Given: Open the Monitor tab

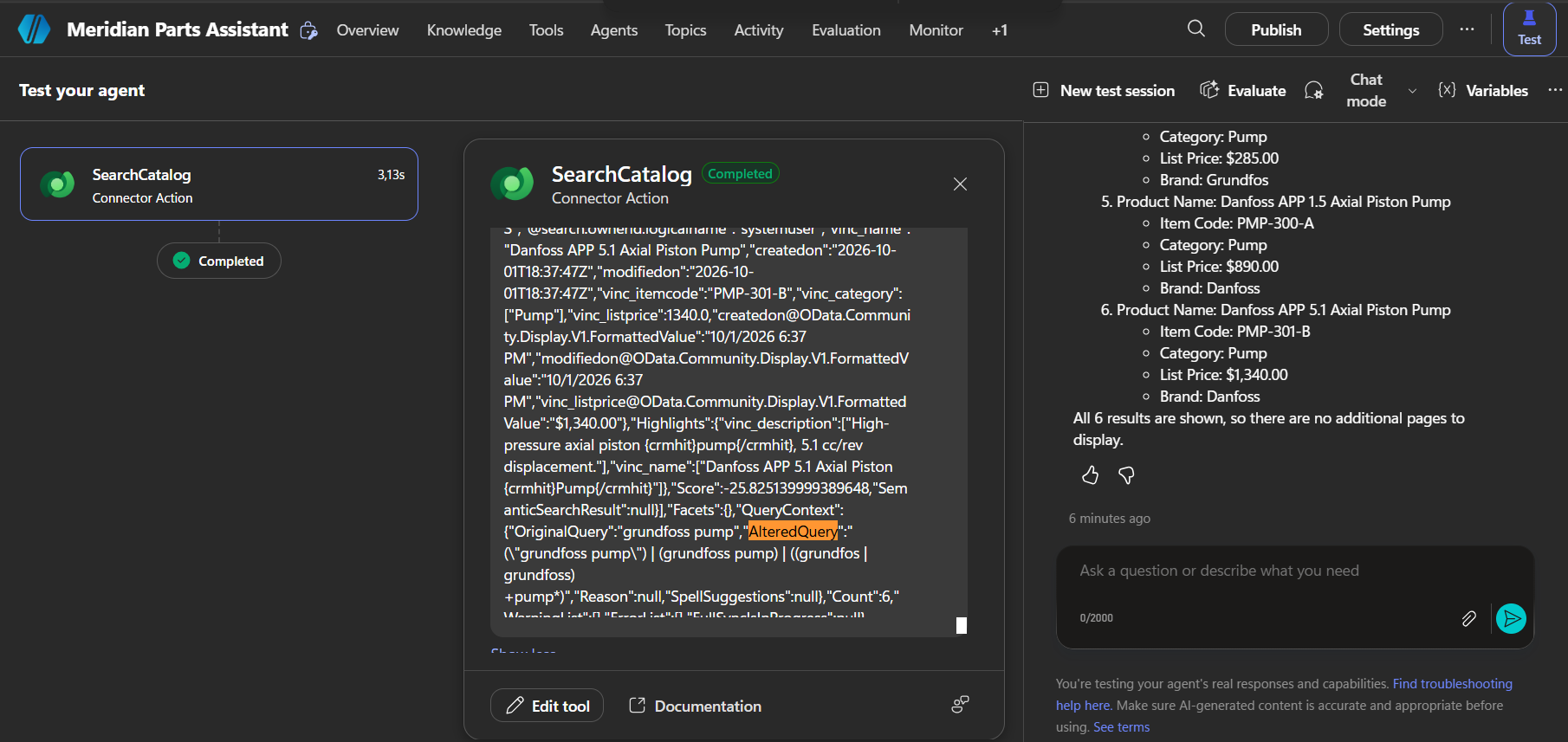Looking at the screenshot, I should [x=936, y=30].
